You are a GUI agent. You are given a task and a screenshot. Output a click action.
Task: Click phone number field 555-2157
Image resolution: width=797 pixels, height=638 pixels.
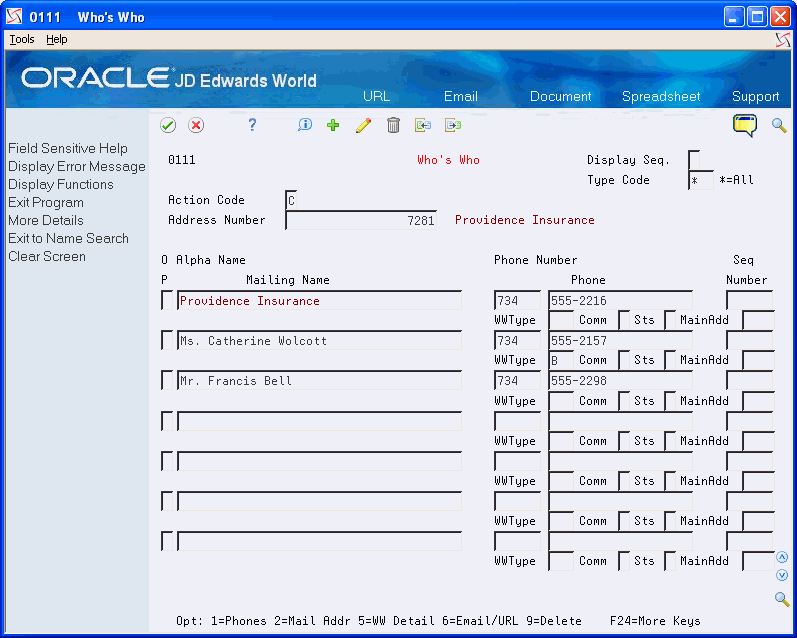620,340
